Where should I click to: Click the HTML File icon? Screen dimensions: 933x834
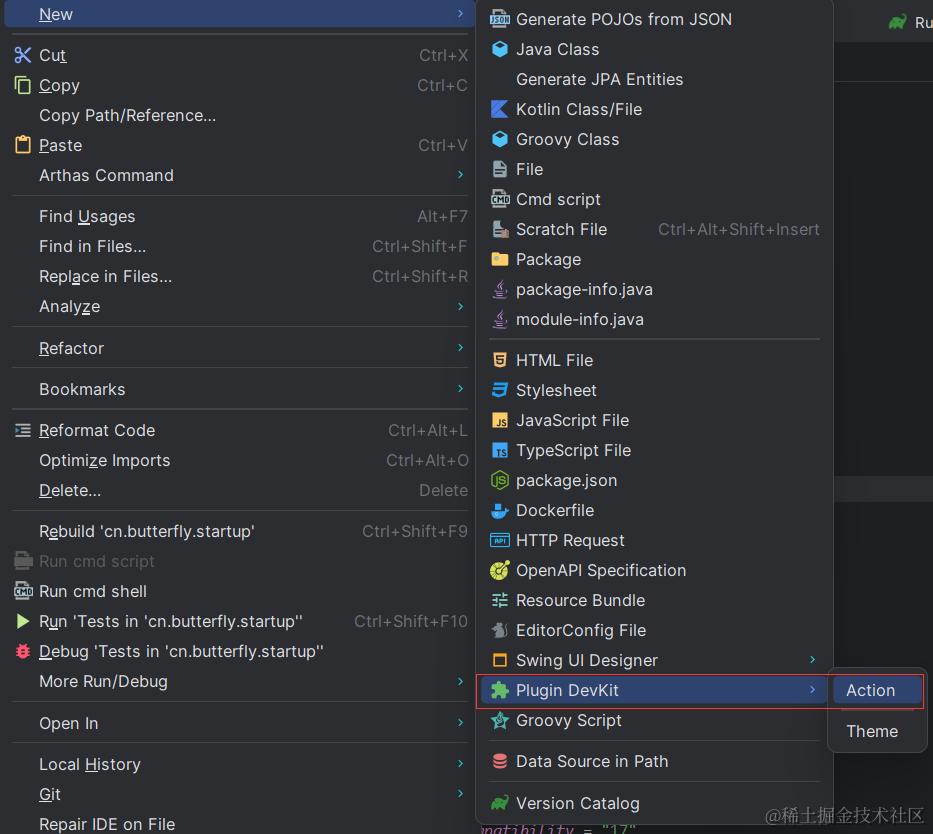[500, 360]
